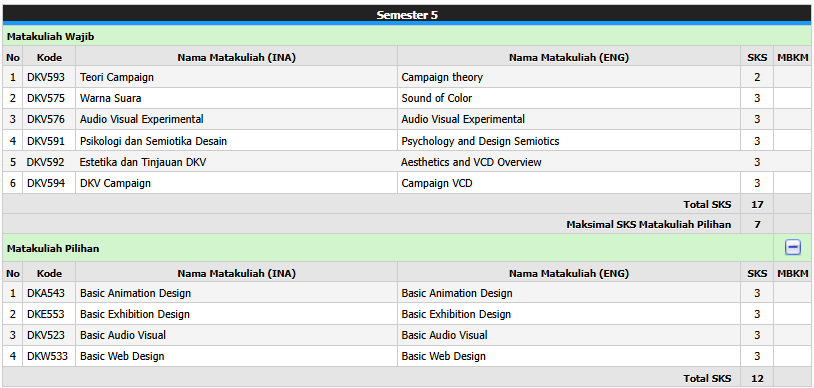
Task: Click the MBKM cell for Teori Campaign
Action: (792, 77)
